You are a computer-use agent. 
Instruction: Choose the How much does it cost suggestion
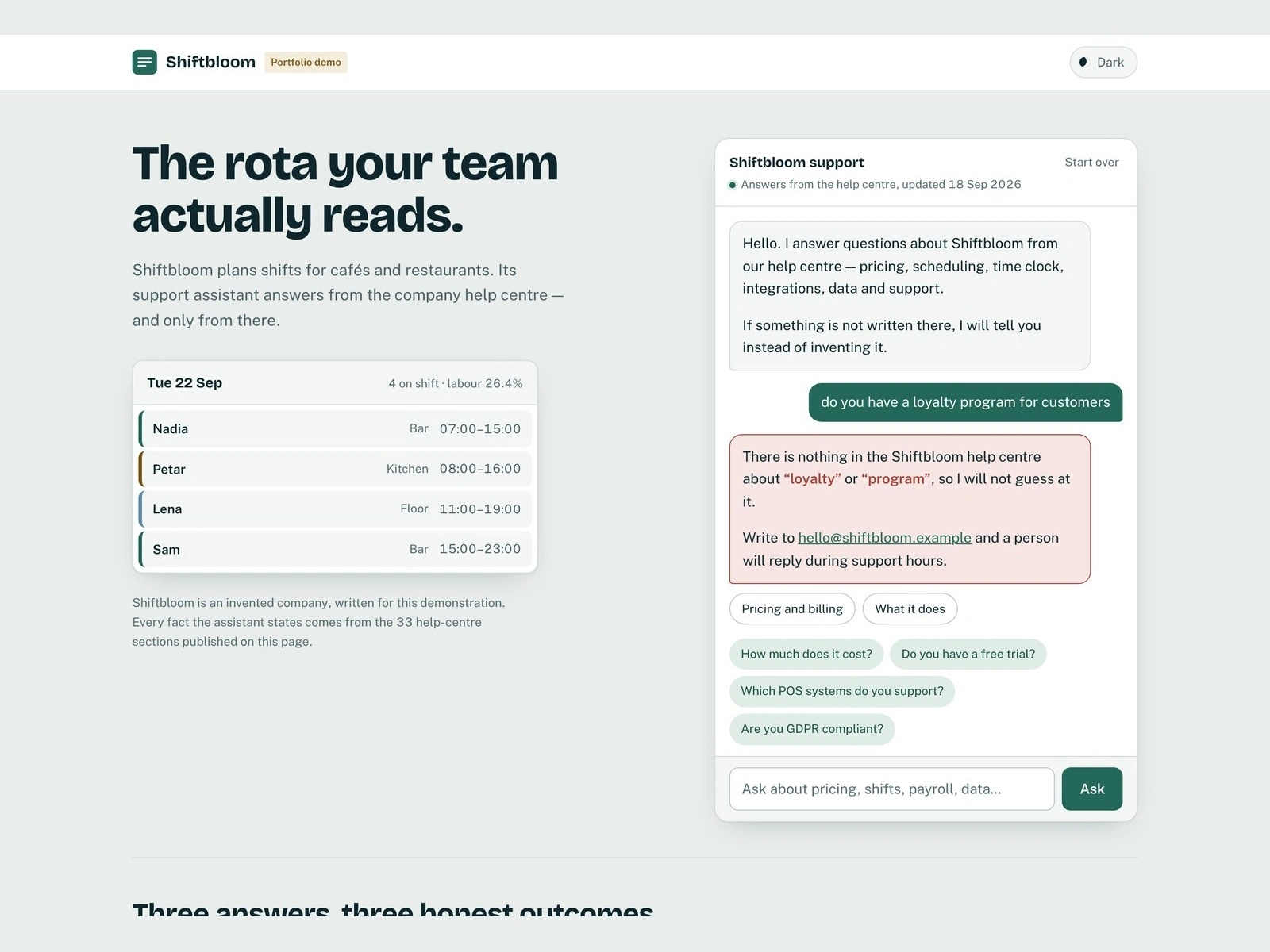[x=806, y=654]
